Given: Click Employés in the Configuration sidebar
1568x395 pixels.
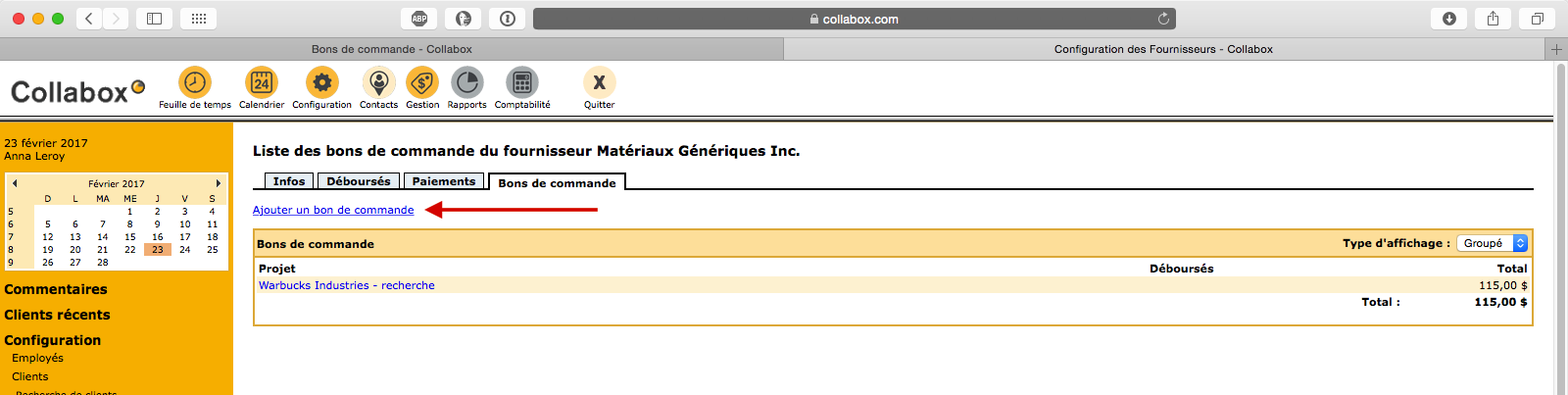Looking at the screenshot, I should click(x=37, y=358).
